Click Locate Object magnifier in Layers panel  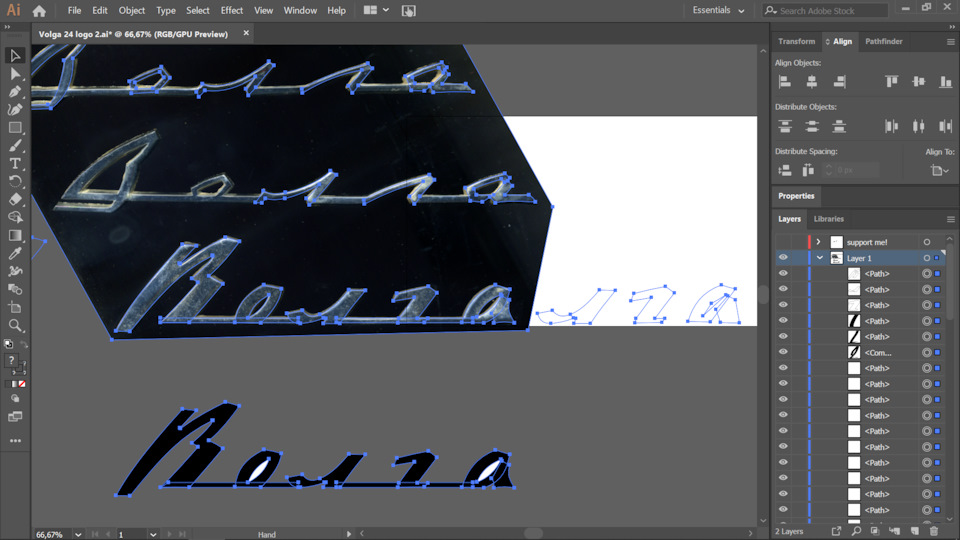pyautogui.click(x=856, y=531)
